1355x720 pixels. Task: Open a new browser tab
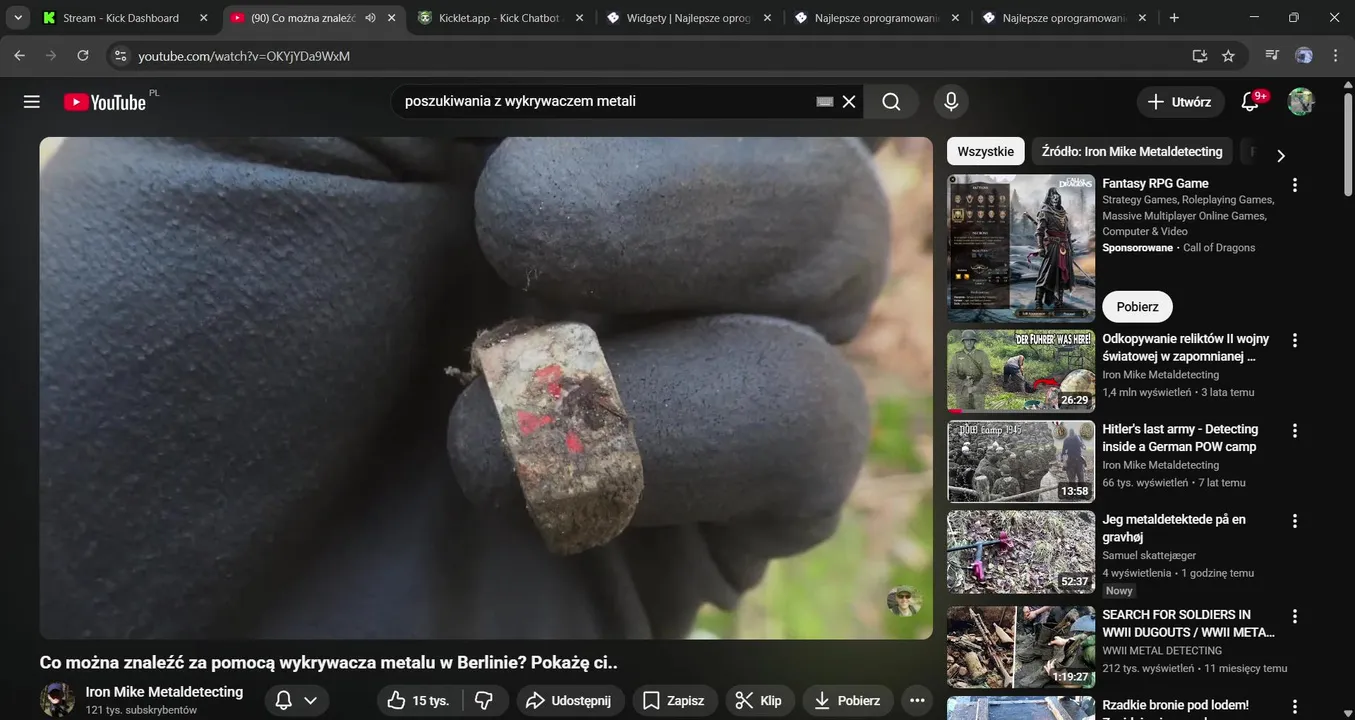1174,18
